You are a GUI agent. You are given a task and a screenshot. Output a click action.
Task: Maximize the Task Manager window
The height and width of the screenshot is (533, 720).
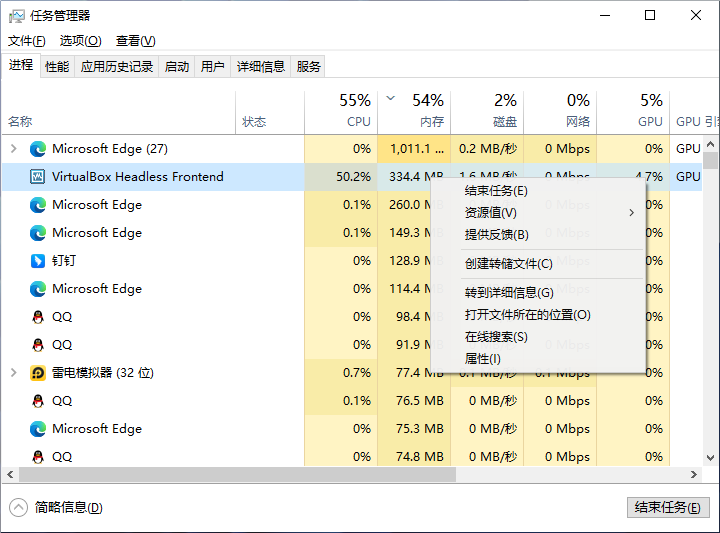(x=650, y=16)
